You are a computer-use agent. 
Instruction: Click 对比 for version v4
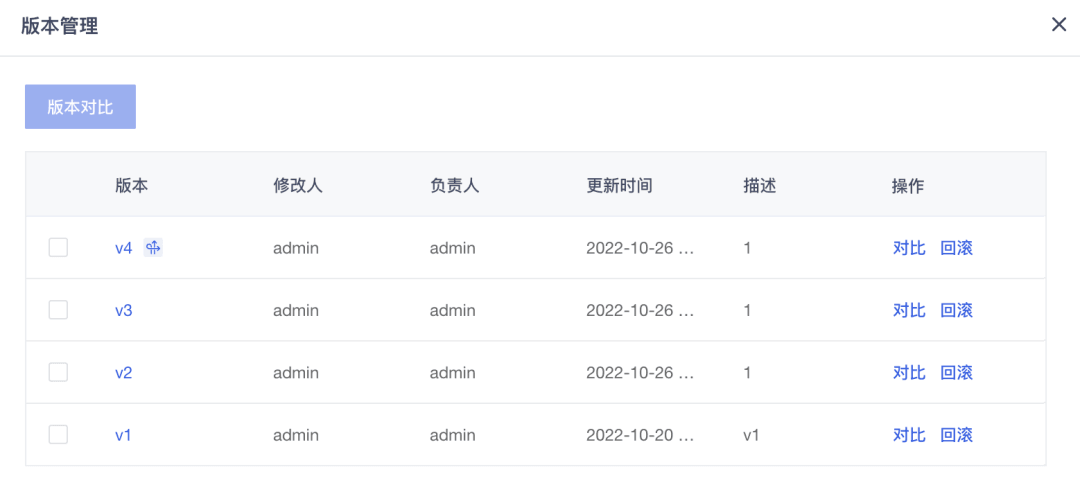[909, 248]
